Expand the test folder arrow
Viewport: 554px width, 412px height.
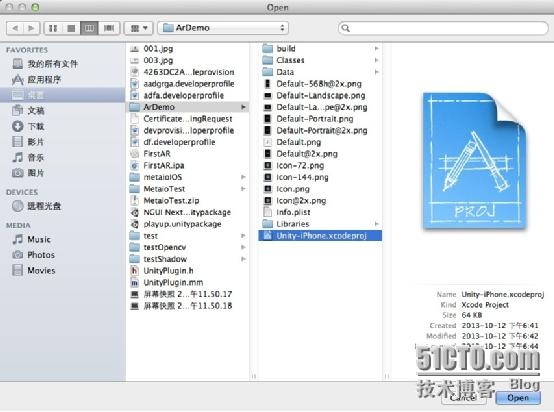tap(243, 236)
